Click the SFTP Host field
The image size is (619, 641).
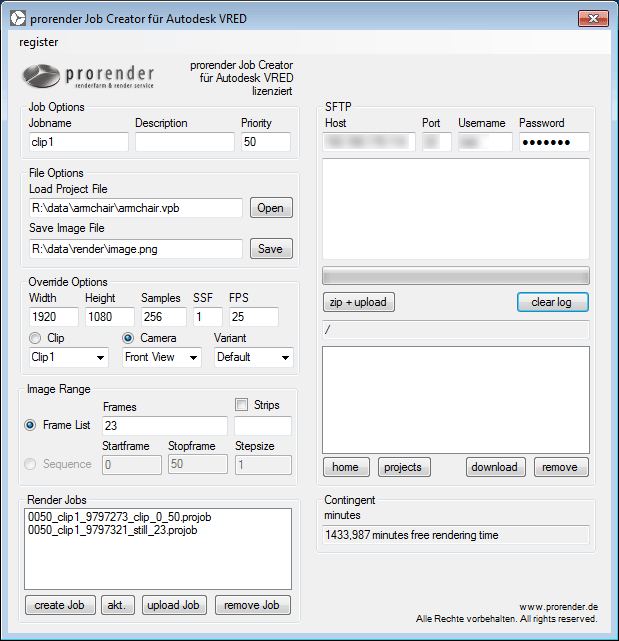369,142
